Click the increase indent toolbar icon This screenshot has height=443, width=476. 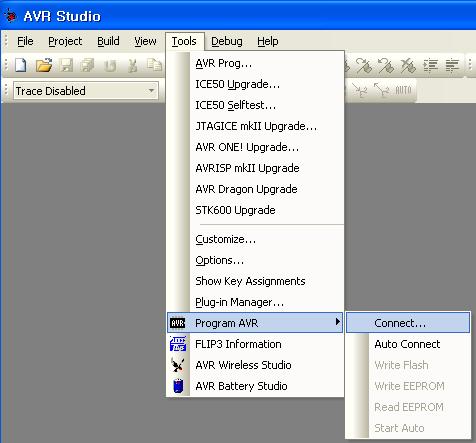pyautogui.click(x=430, y=65)
